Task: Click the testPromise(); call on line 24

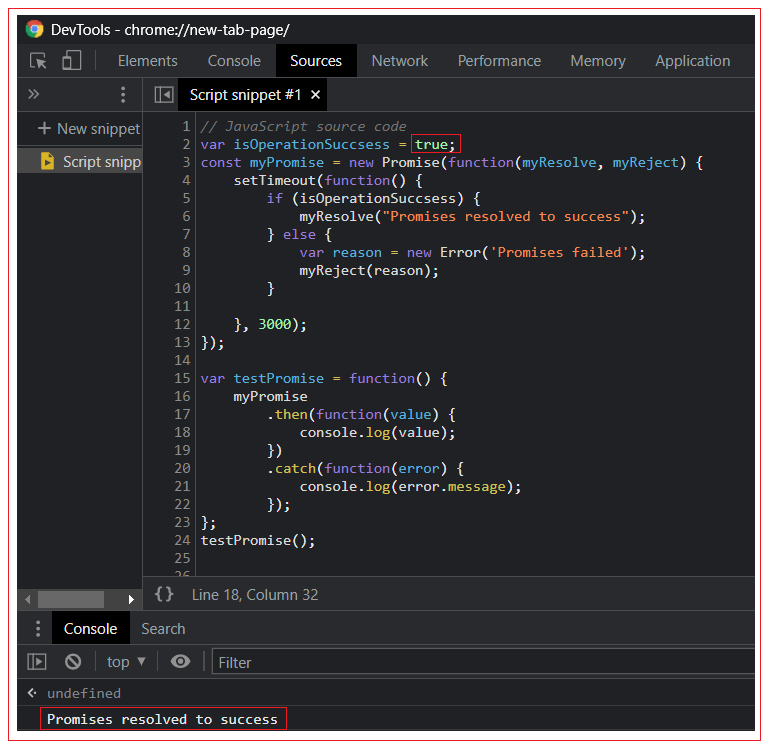Action: pos(258,540)
